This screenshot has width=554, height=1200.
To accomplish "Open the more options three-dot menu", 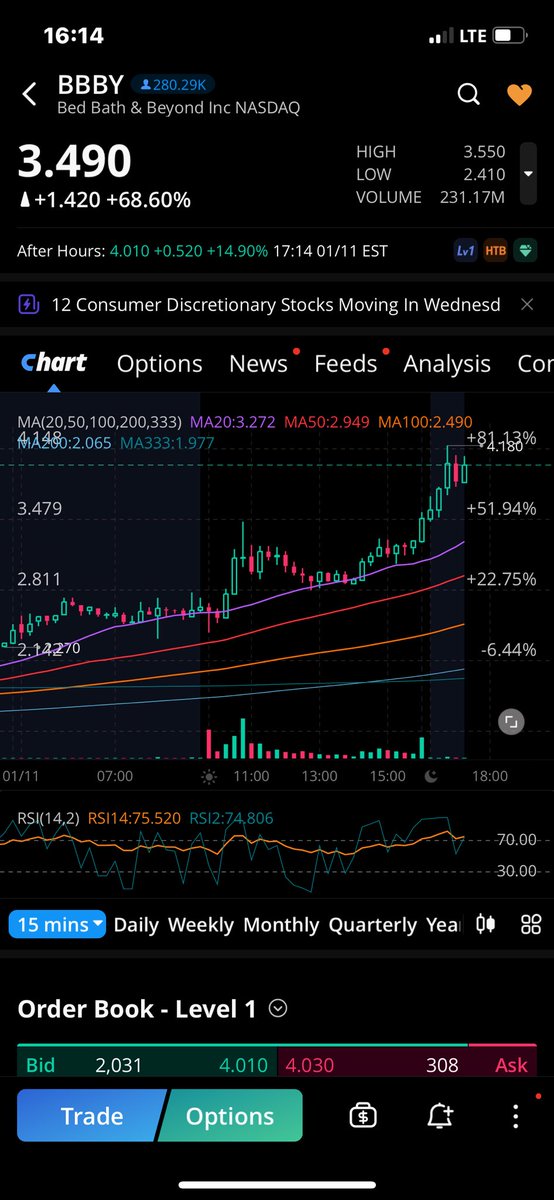I will point(515,1116).
